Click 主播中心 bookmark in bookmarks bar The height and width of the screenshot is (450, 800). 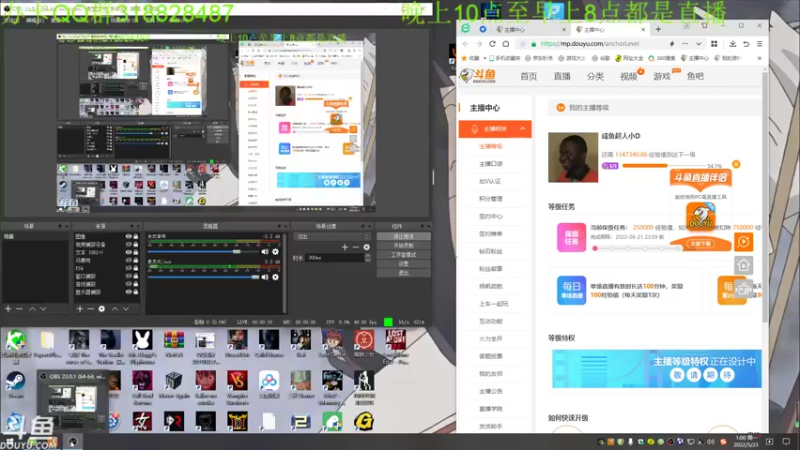click(694, 58)
